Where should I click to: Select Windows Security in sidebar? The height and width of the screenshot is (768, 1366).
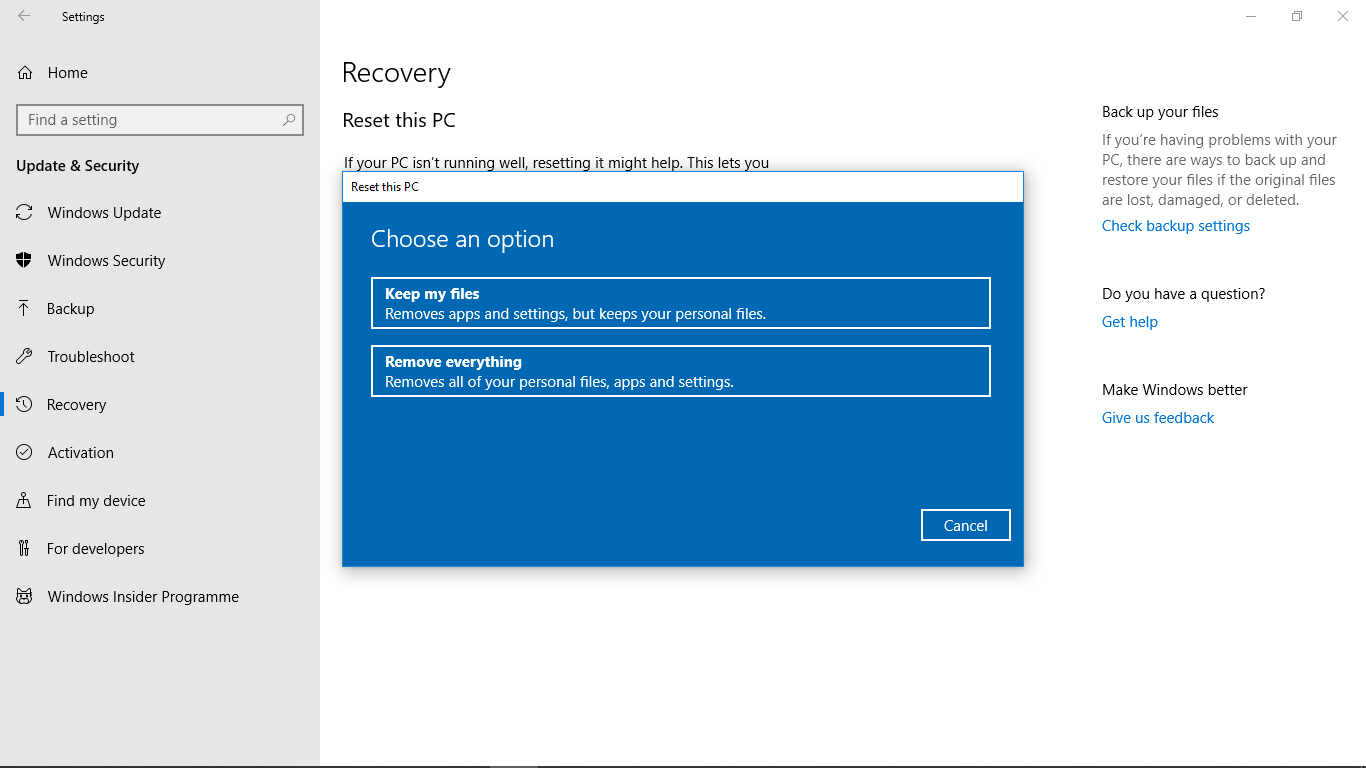click(160, 261)
